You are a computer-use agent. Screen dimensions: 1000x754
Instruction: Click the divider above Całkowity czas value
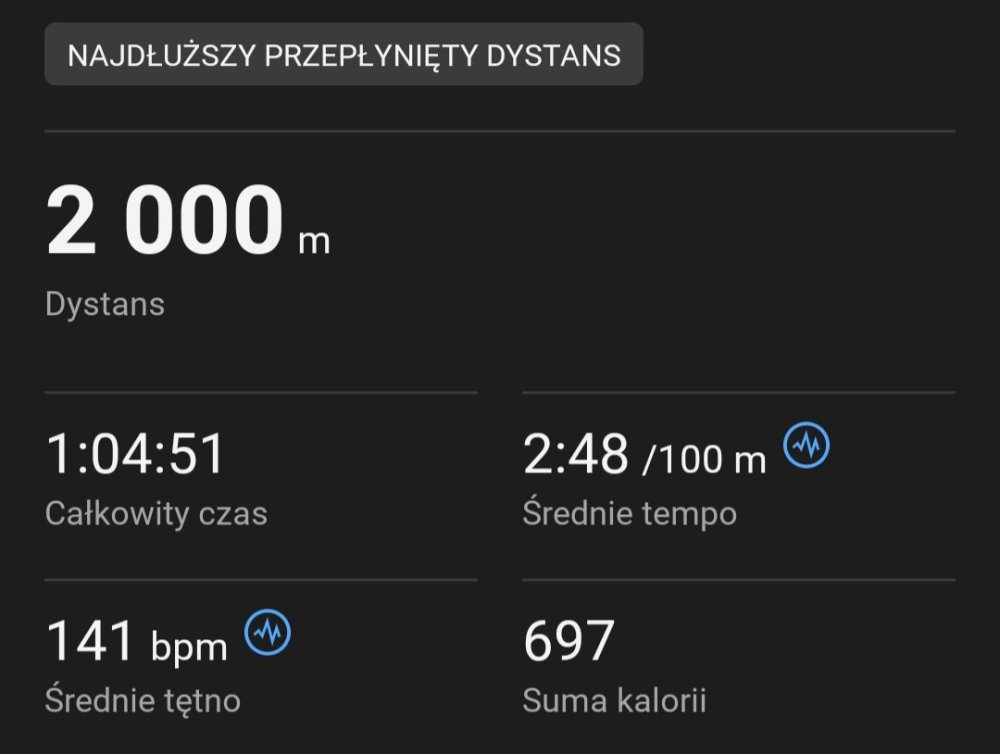pyautogui.click(x=261, y=392)
